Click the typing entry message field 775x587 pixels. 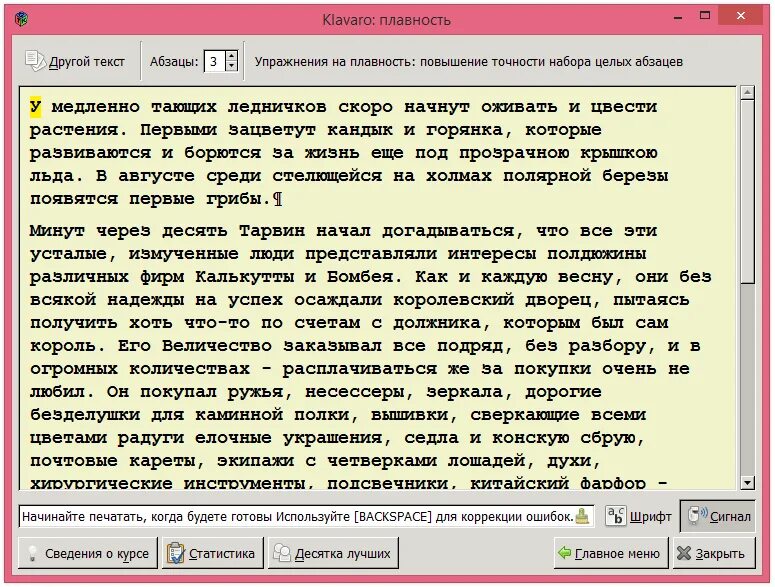tap(306, 516)
